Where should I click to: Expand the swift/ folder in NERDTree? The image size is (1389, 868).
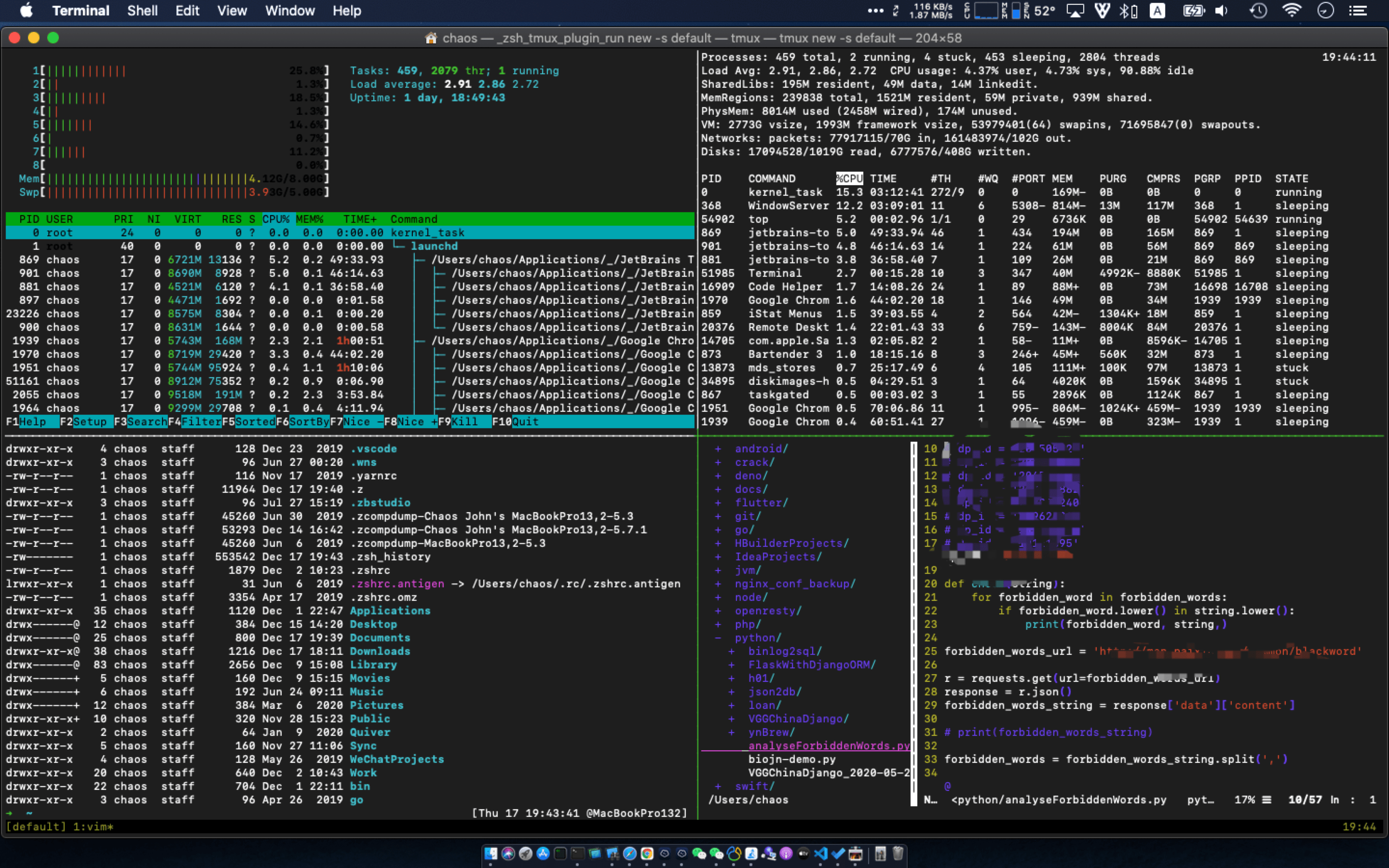[x=754, y=786]
